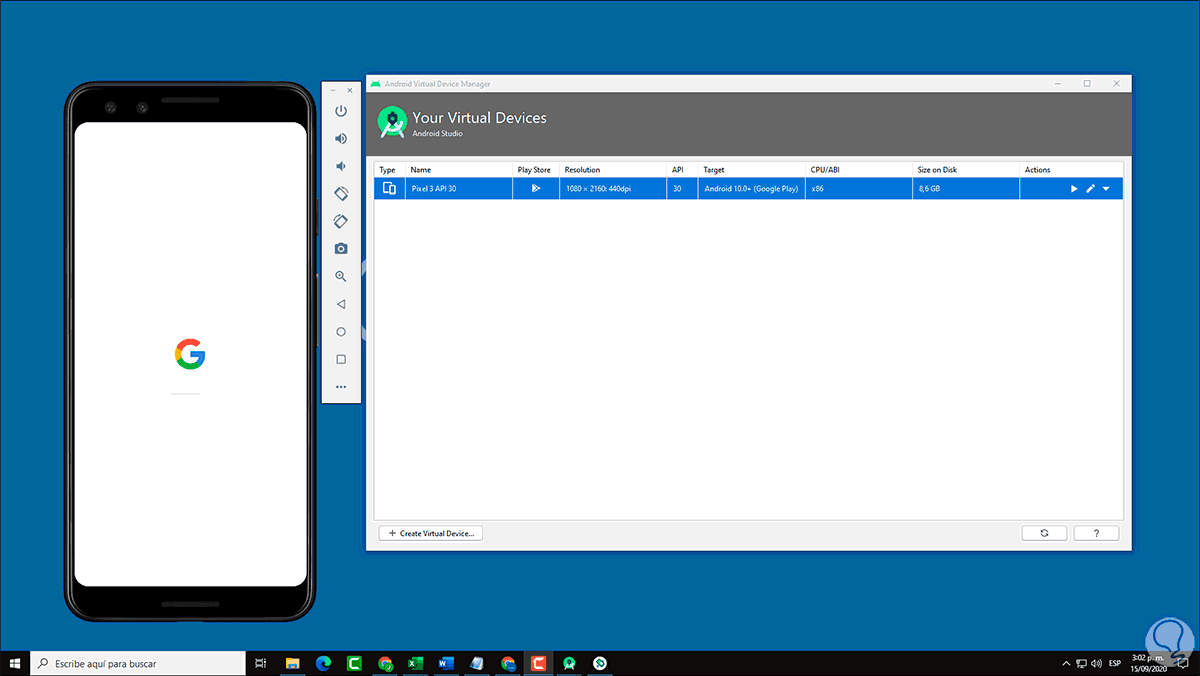Image resolution: width=1200 pixels, height=676 pixels.
Task: Open Microsoft Edge from taskbar
Action: (x=324, y=662)
